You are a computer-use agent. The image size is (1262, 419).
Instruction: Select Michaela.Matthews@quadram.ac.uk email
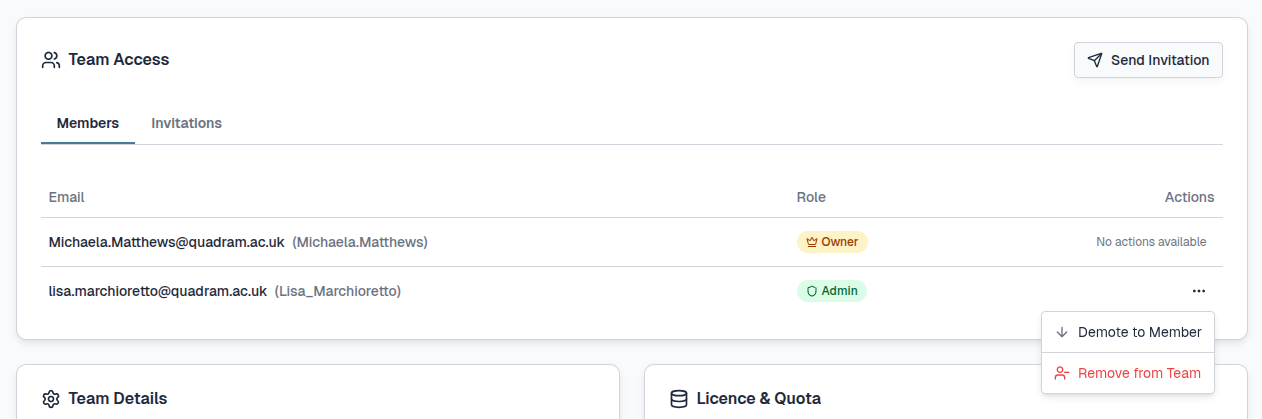click(x=167, y=242)
